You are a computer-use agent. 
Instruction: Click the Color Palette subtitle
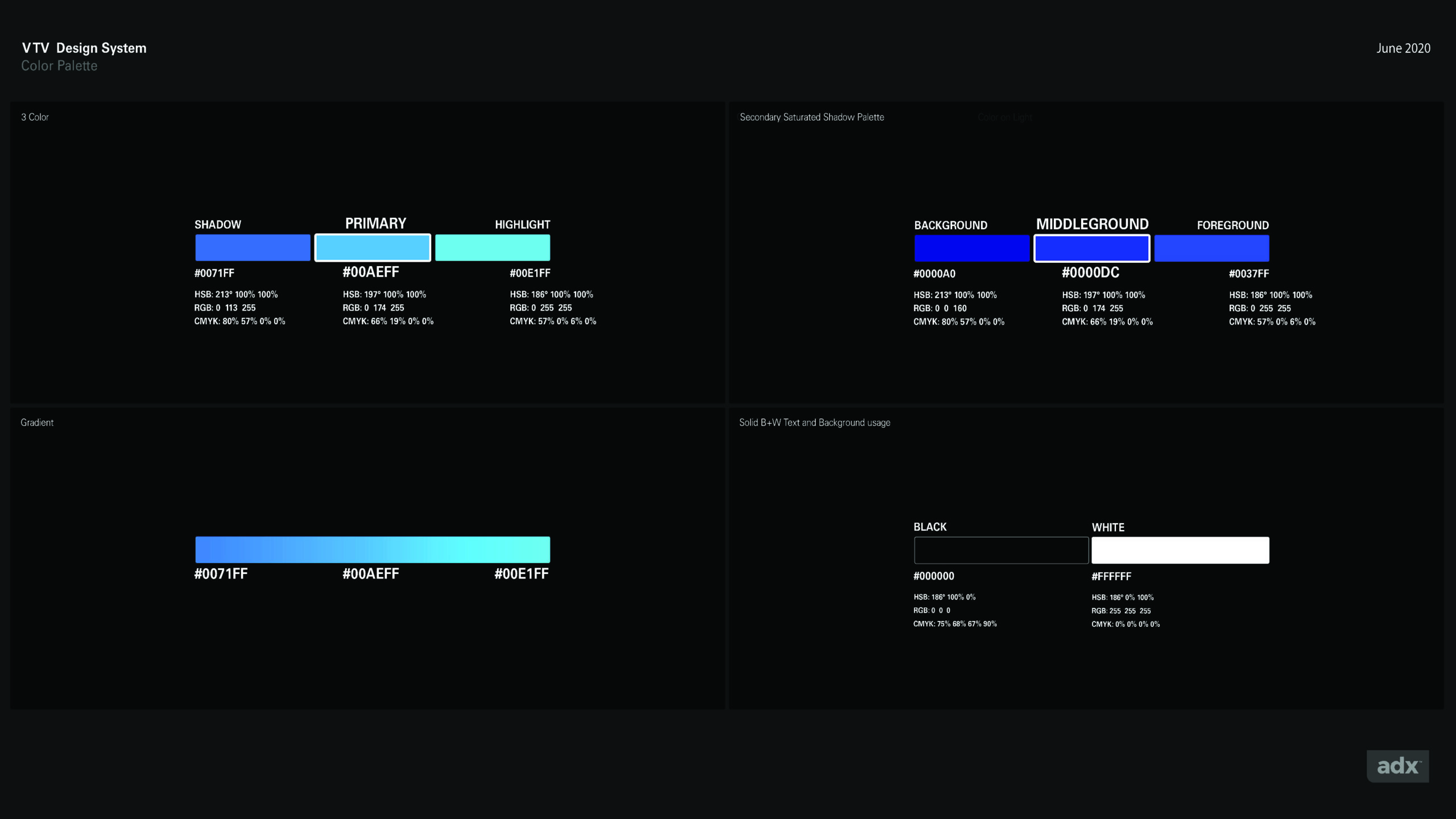59,66
